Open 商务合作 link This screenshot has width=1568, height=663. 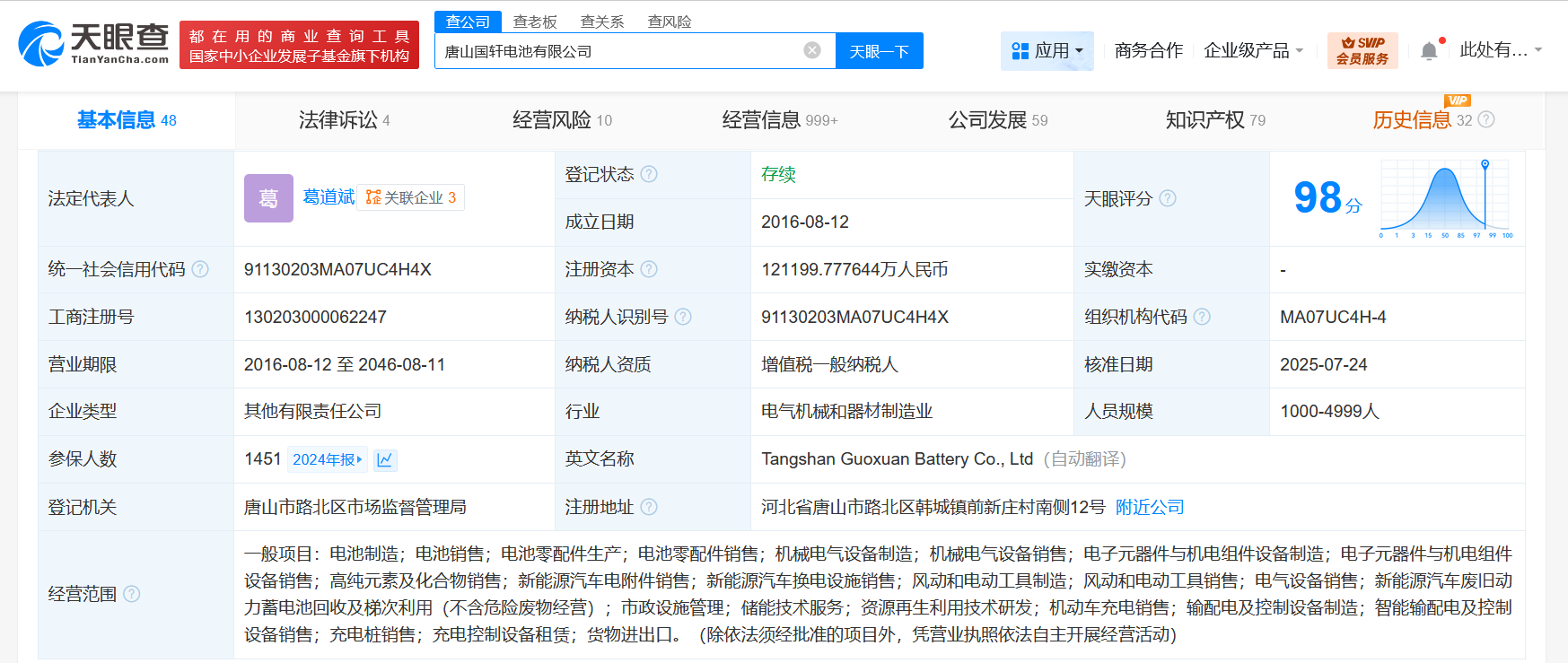[x=1149, y=51]
